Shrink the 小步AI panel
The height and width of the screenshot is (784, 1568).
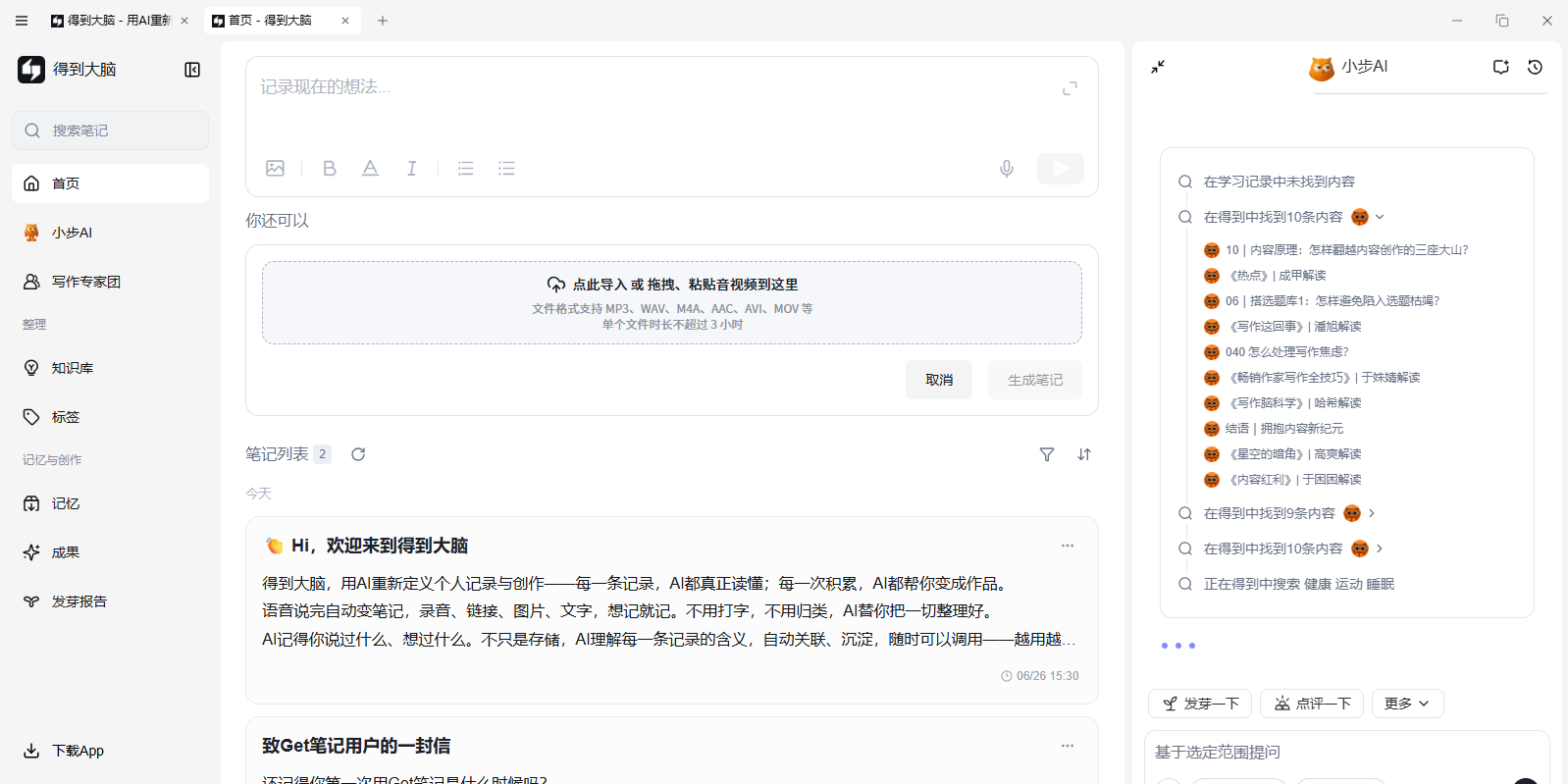[x=1158, y=67]
